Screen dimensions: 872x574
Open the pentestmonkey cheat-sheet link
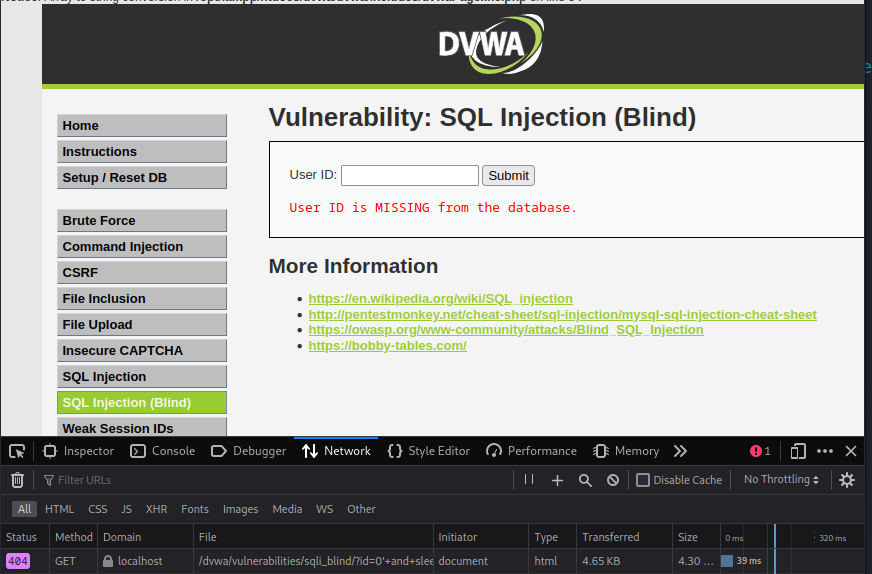click(563, 314)
